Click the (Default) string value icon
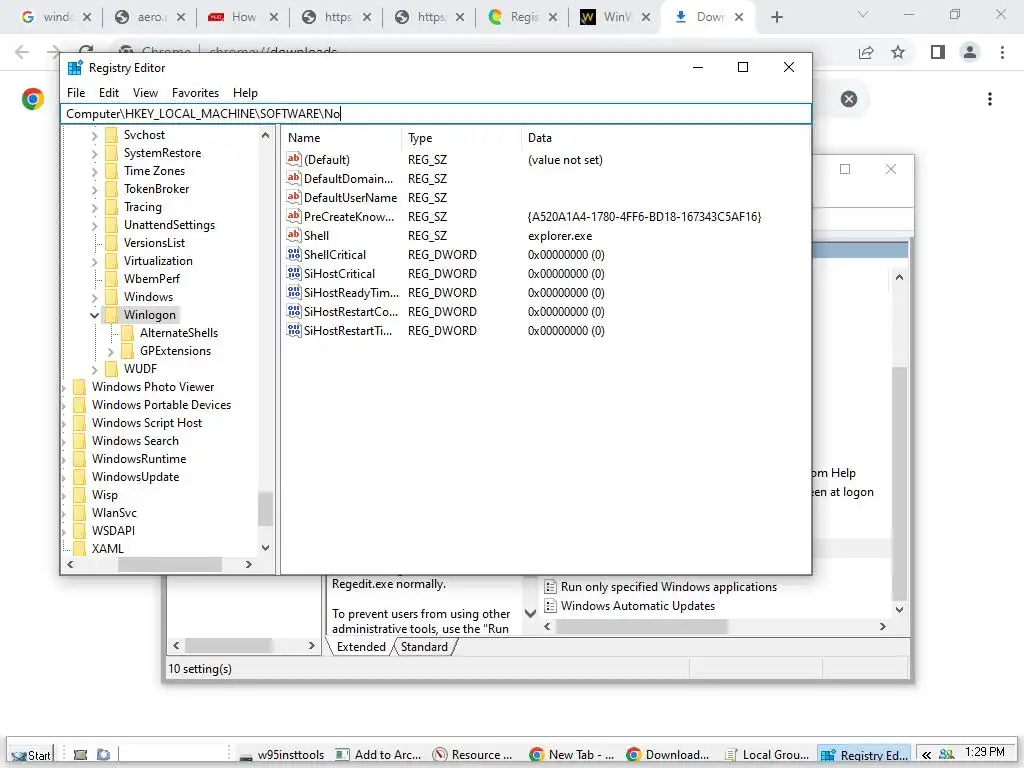The height and width of the screenshot is (768, 1024). [x=294, y=159]
